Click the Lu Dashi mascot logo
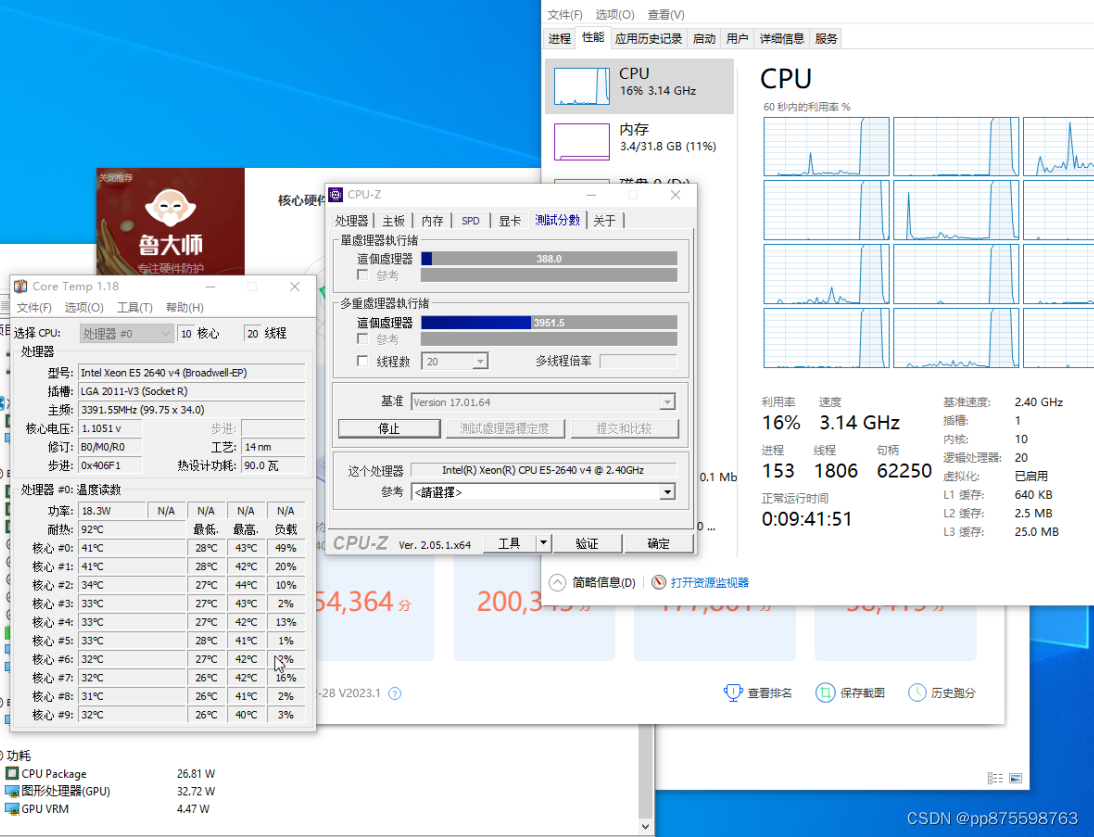 click(170, 207)
